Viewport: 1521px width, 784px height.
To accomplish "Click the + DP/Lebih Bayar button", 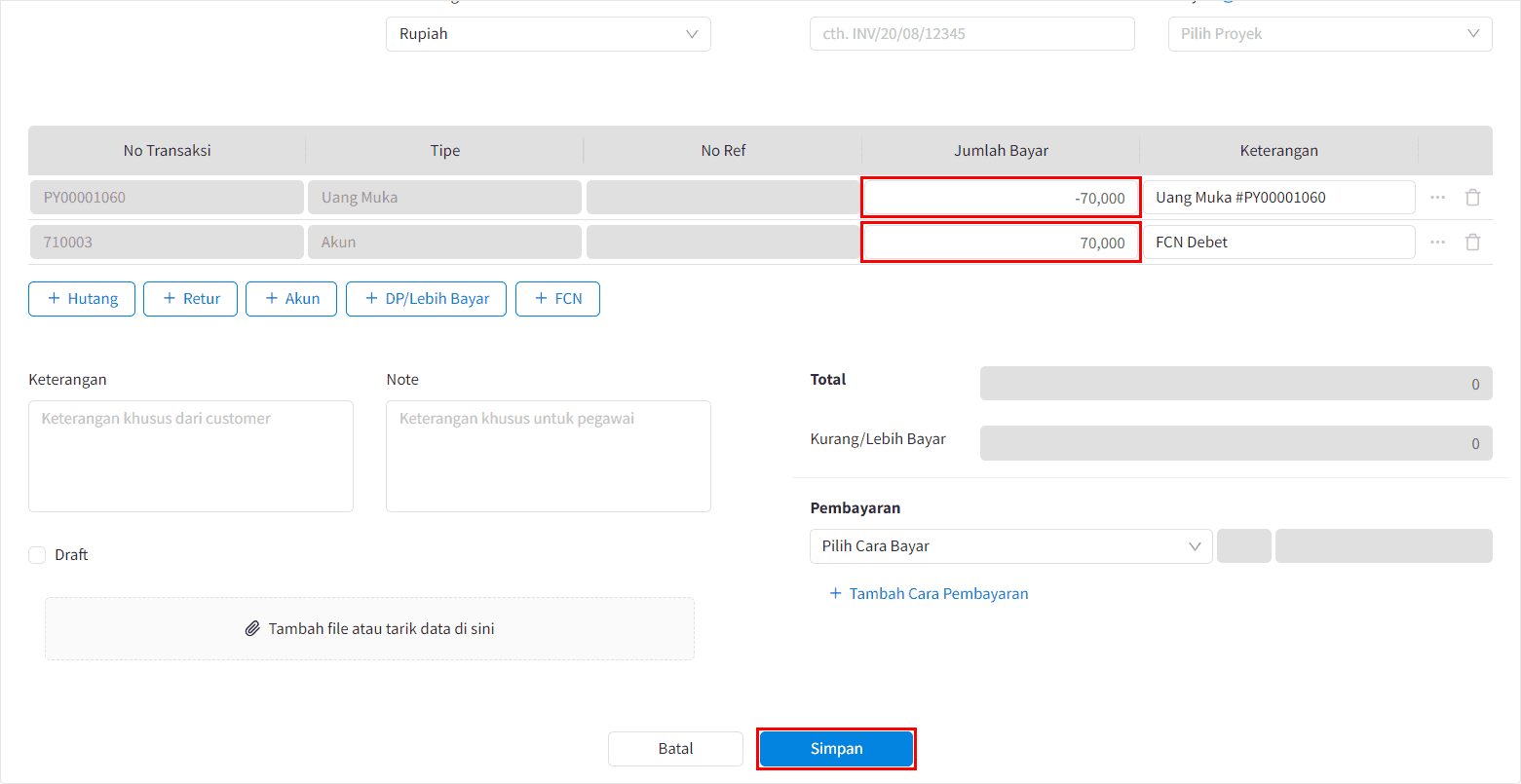I will pyautogui.click(x=426, y=299).
